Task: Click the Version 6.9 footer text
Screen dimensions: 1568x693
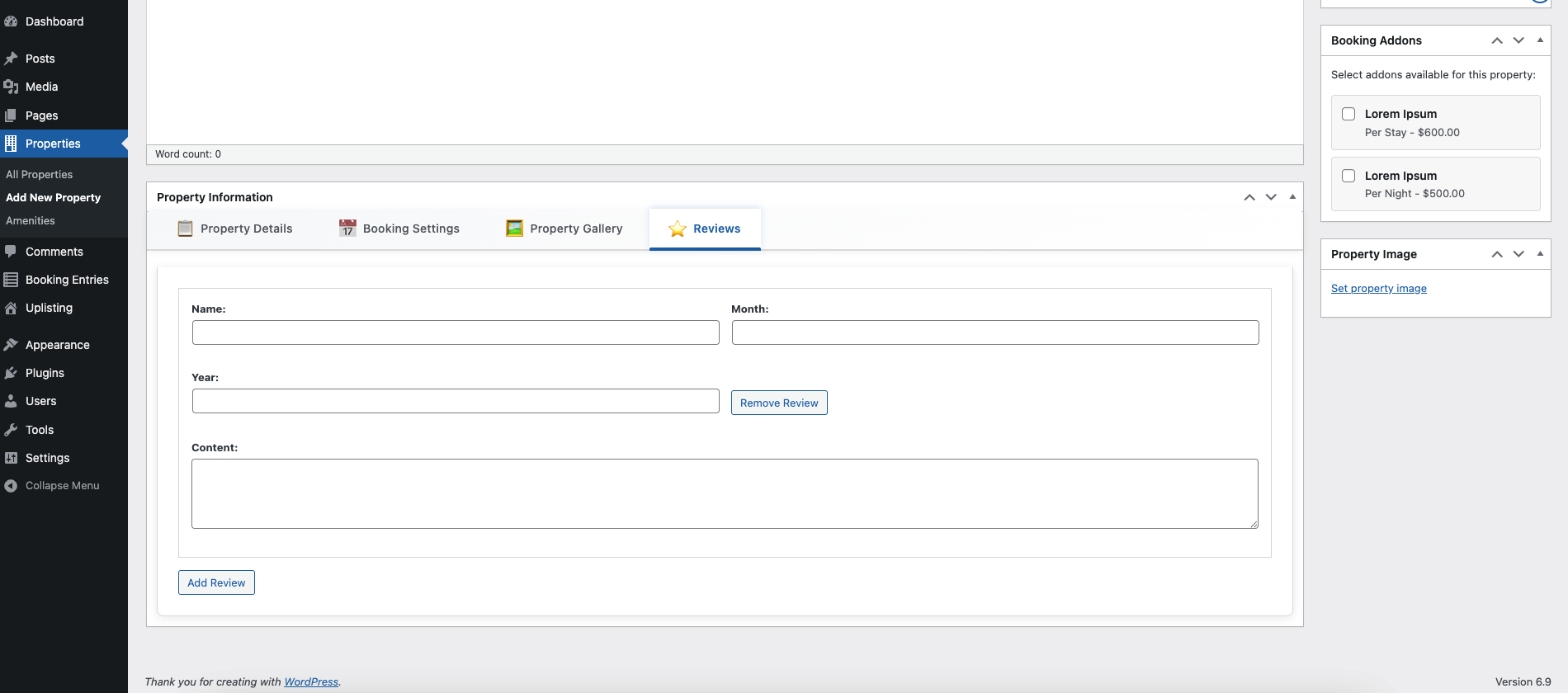Action: pos(1523,681)
